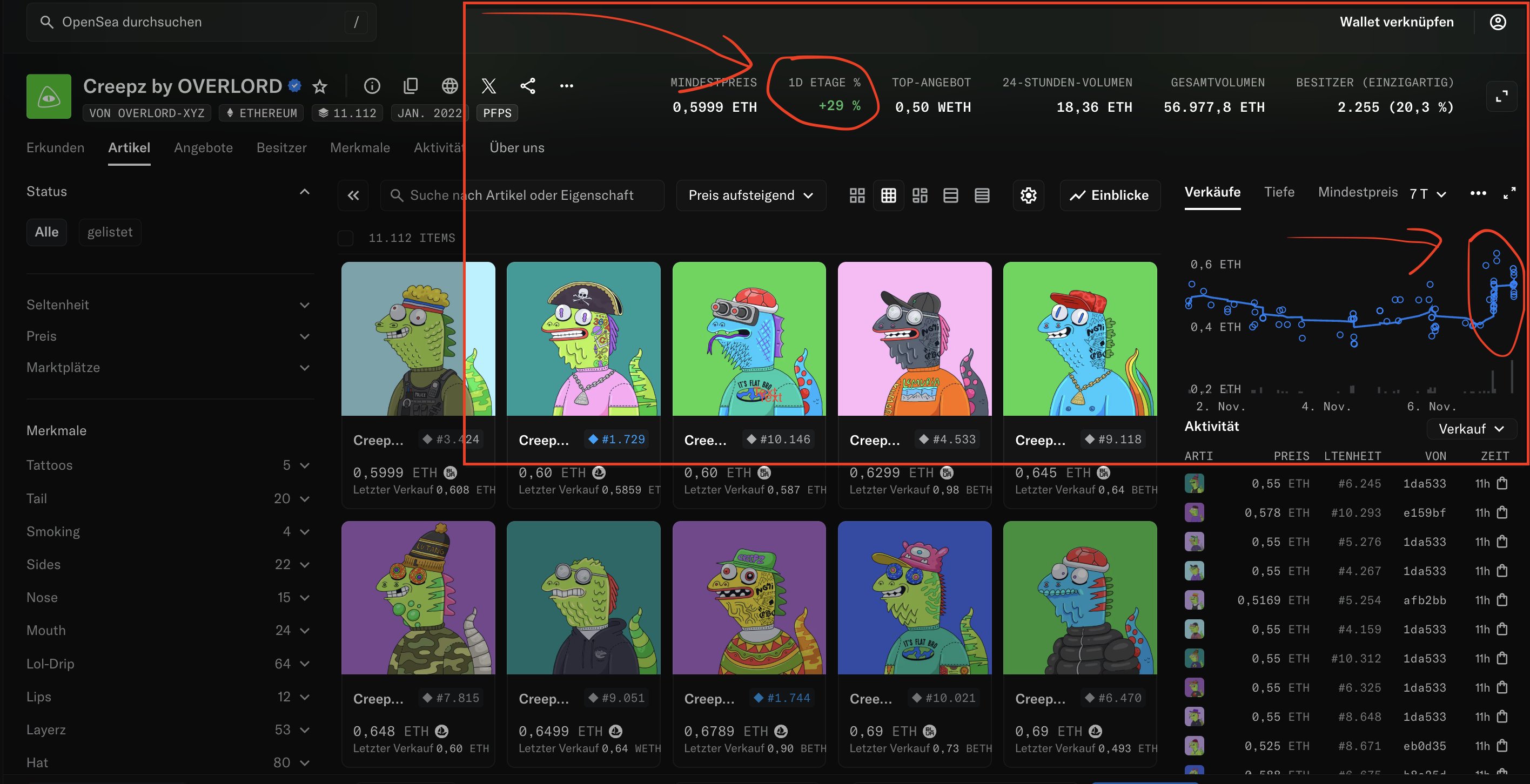Image resolution: width=1530 pixels, height=784 pixels.
Task: Select the 'gelistet' status filter
Action: [110, 232]
